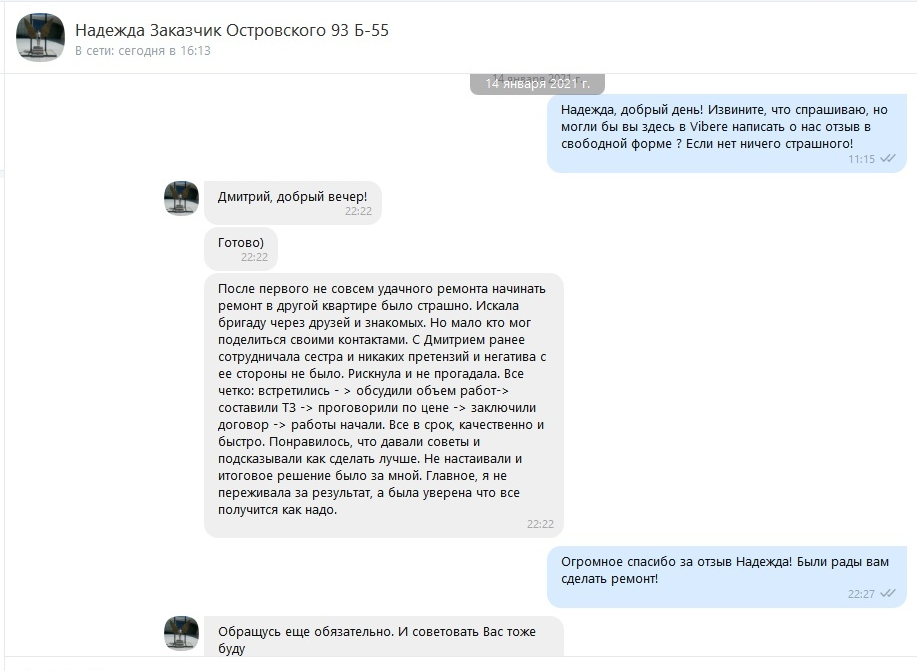Check read ticks on 22:27 message
The width and height of the screenshot is (917, 671).
click(888, 594)
